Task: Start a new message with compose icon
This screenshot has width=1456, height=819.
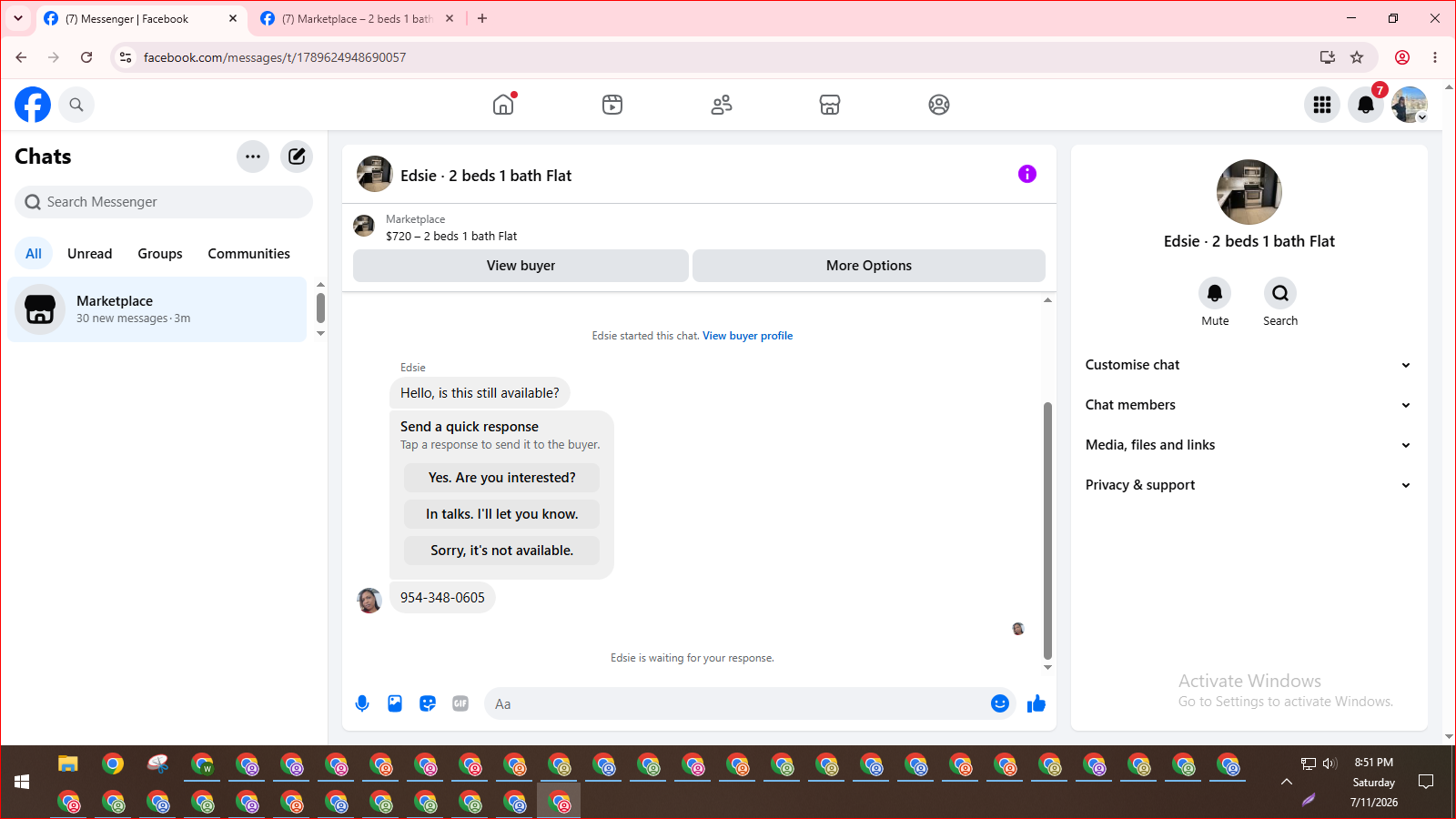Action: (x=297, y=157)
